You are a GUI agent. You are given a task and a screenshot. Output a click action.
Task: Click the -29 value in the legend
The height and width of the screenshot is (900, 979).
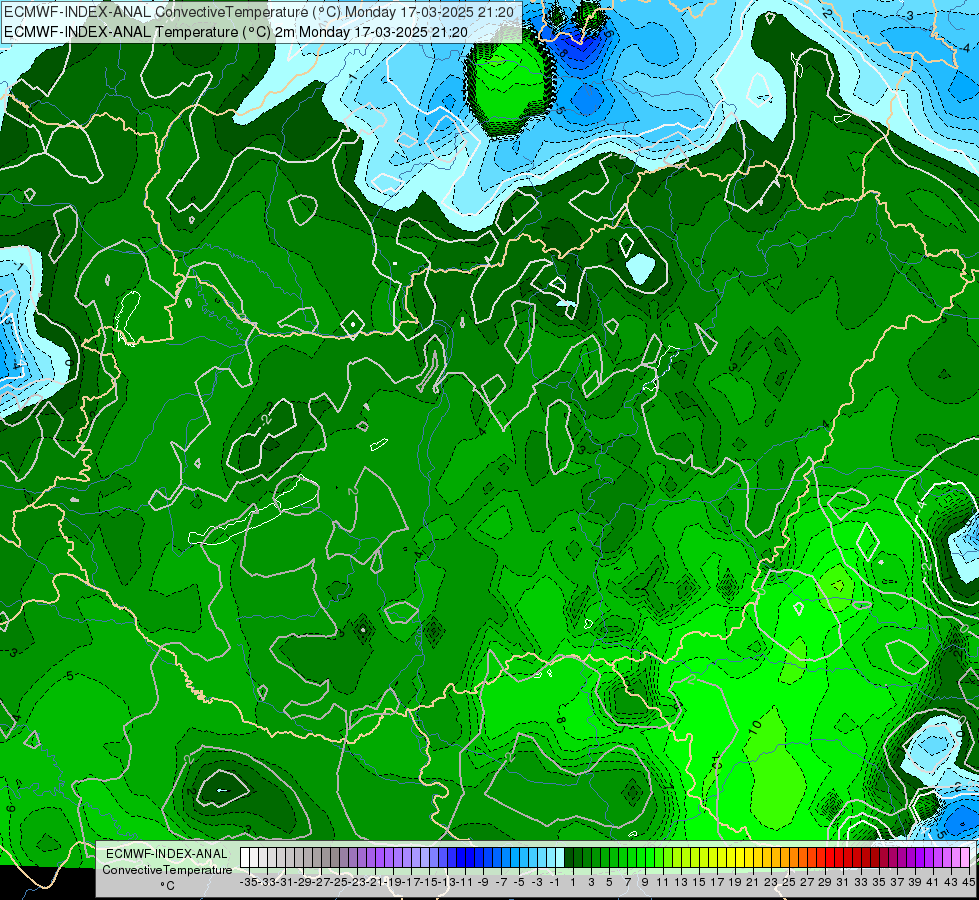pyautogui.click(x=303, y=882)
